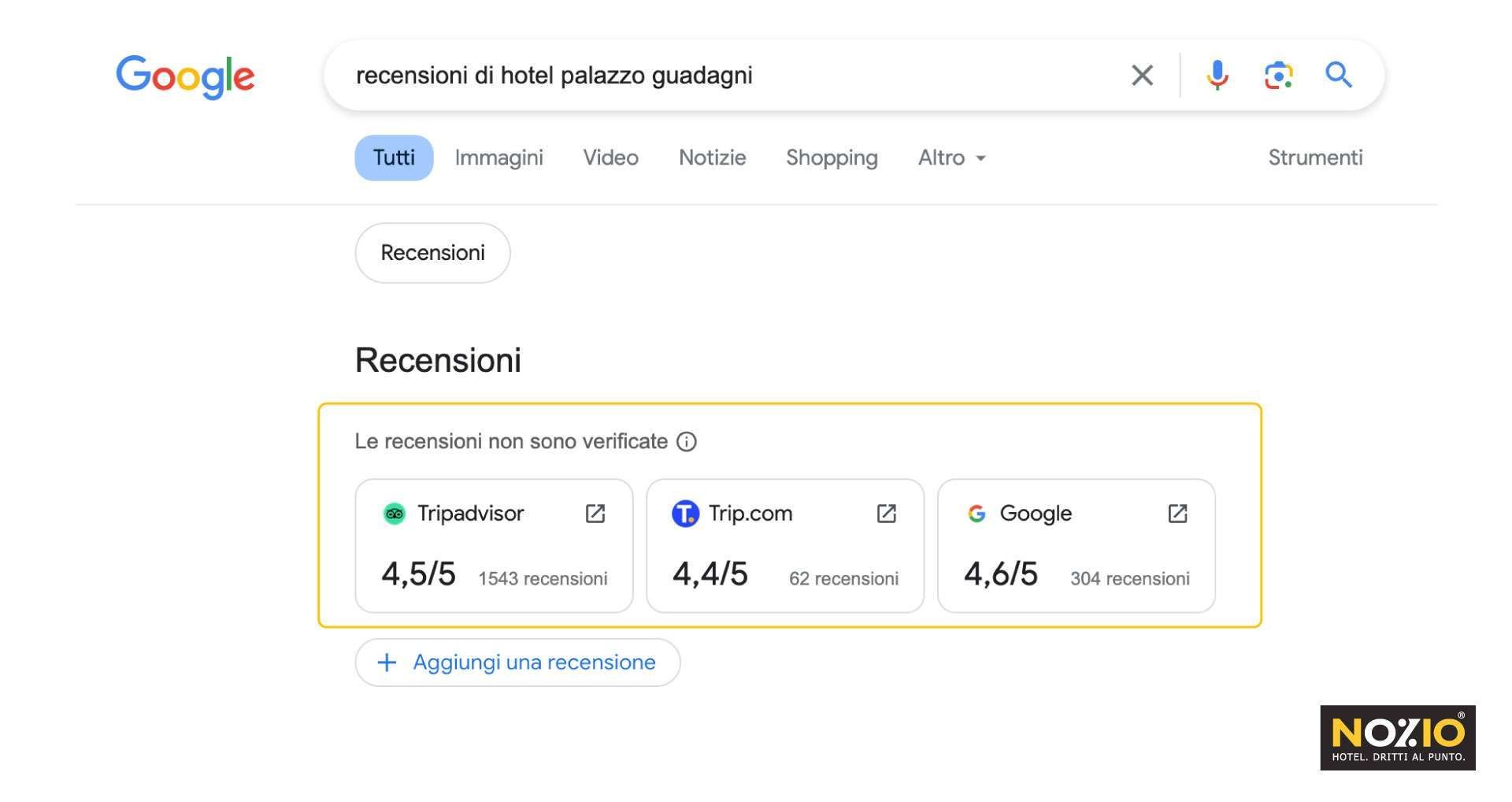Click the microphone icon for voice search

click(1217, 75)
